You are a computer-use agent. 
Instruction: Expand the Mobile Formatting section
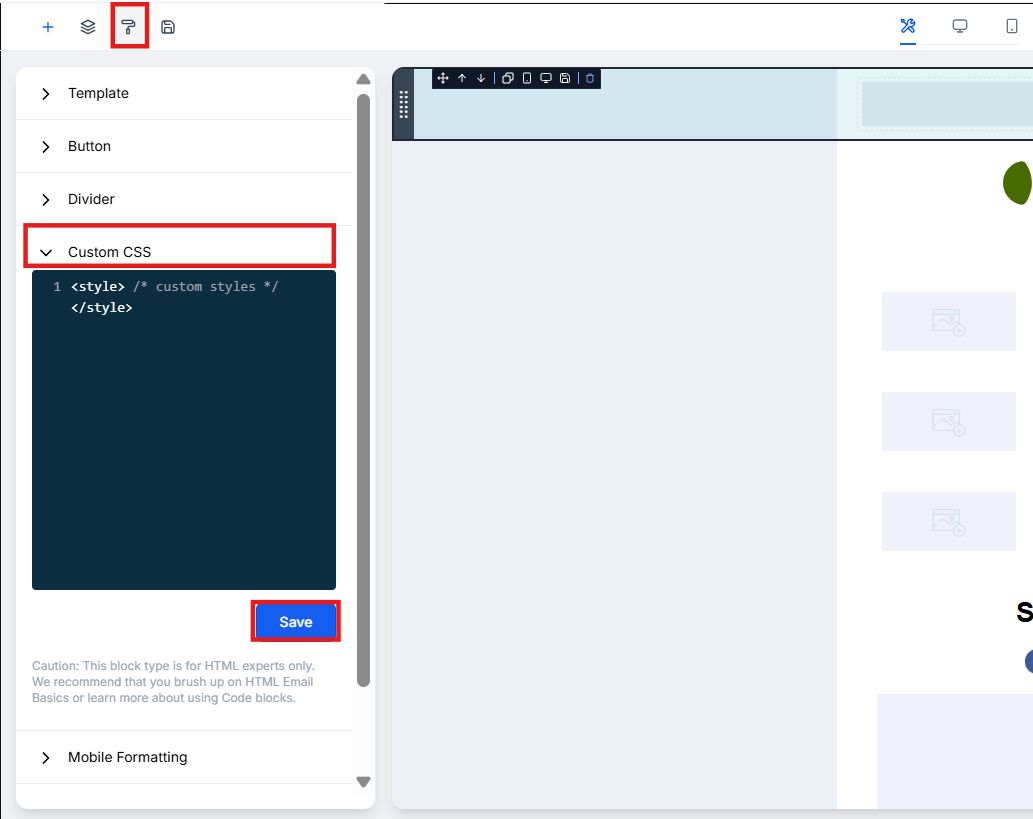[x=184, y=757]
